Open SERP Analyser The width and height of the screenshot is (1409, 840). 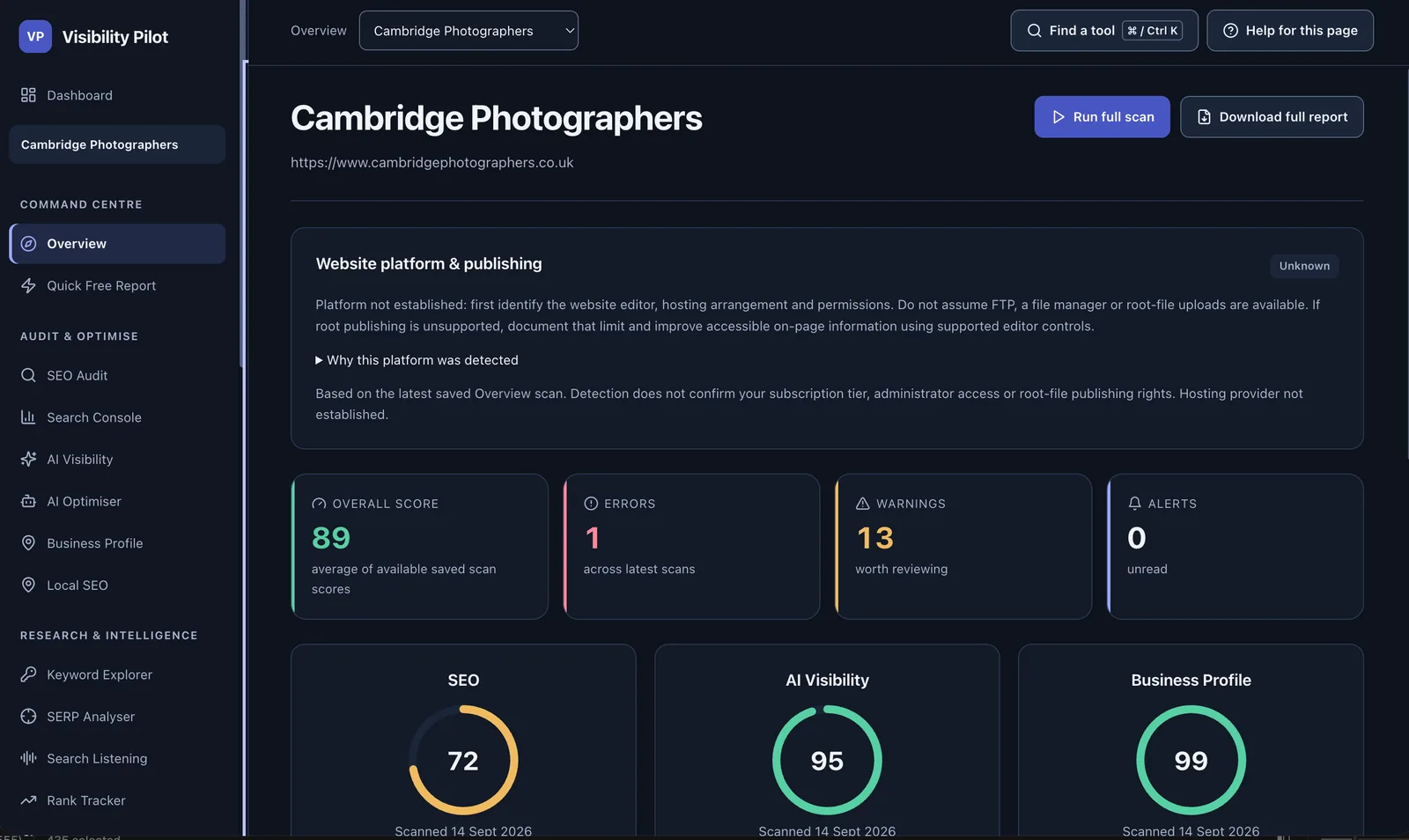pyautogui.click(x=117, y=717)
